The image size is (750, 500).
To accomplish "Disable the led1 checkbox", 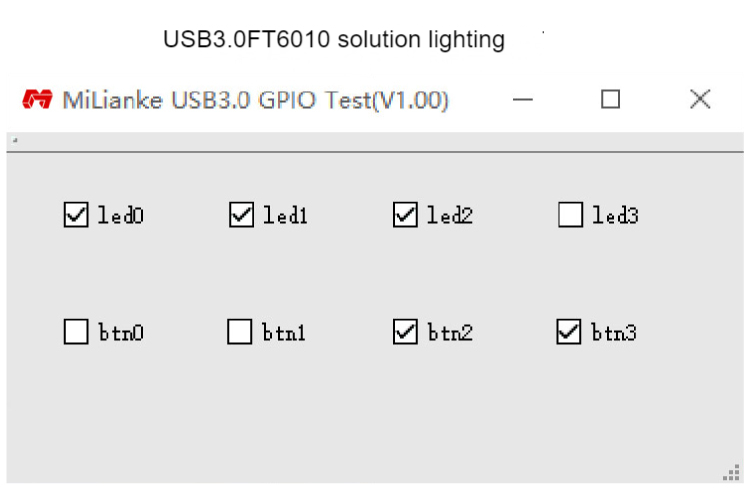I will pyautogui.click(x=242, y=214).
